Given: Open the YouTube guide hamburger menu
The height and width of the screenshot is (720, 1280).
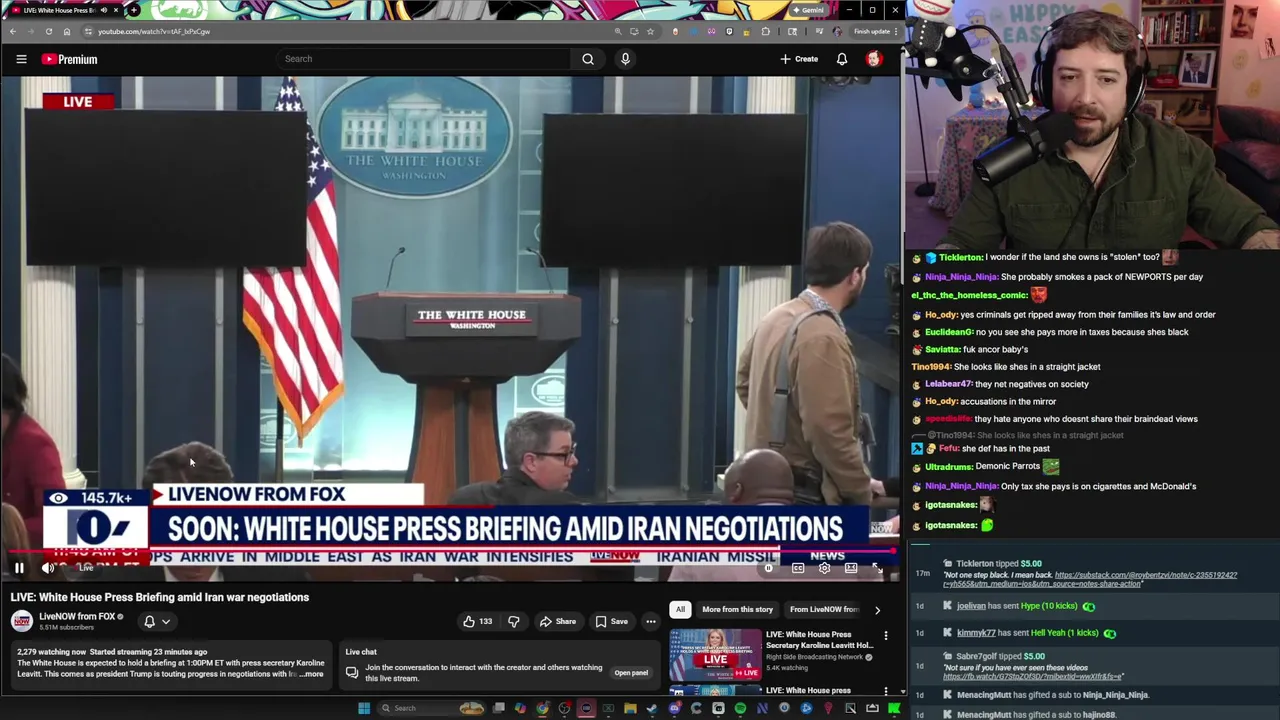Looking at the screenshot, I should pos(21,59).
